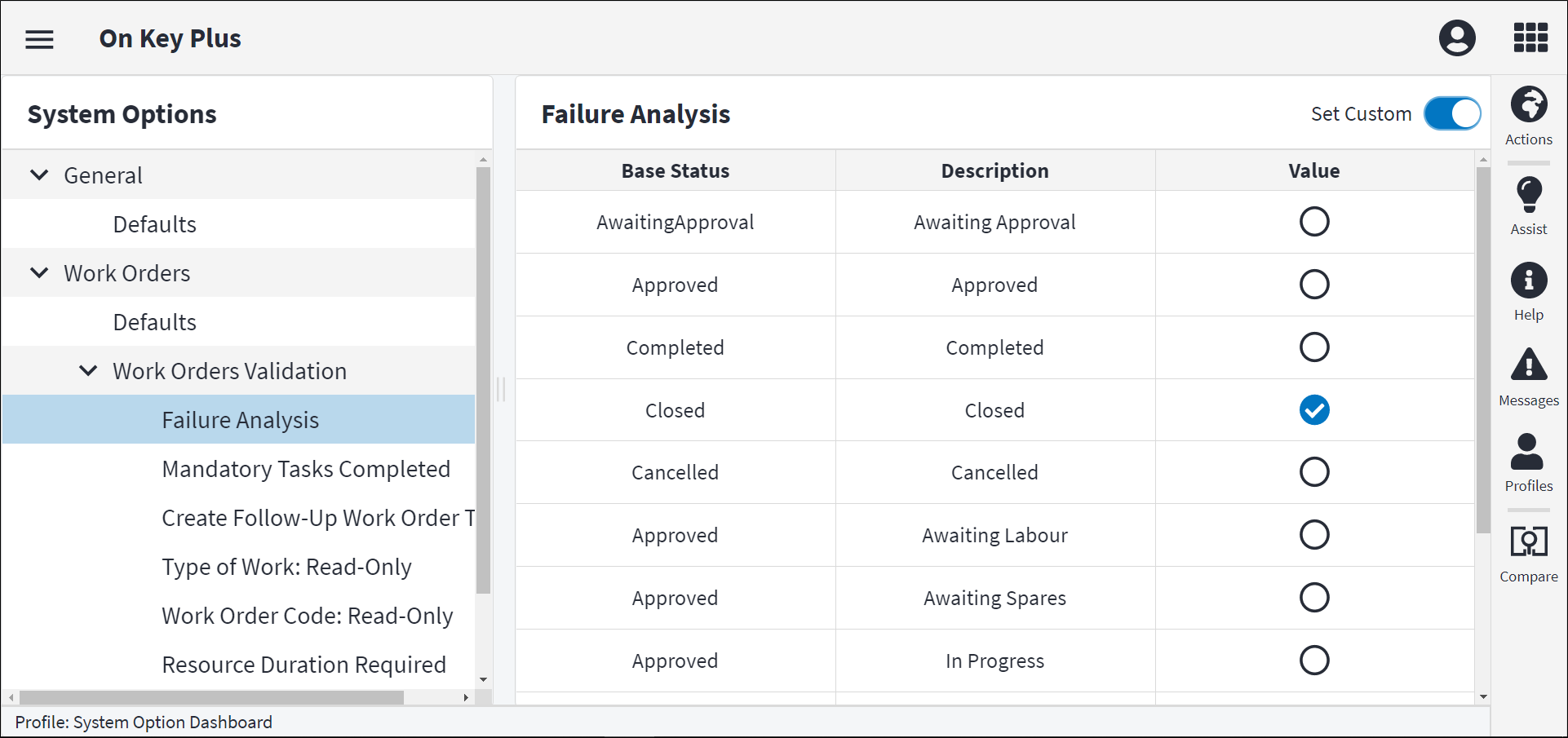1568x738 pixels.
Task: Open the Profiles sidebar item
Action: pyautogui.click(x=1528, y=462)
